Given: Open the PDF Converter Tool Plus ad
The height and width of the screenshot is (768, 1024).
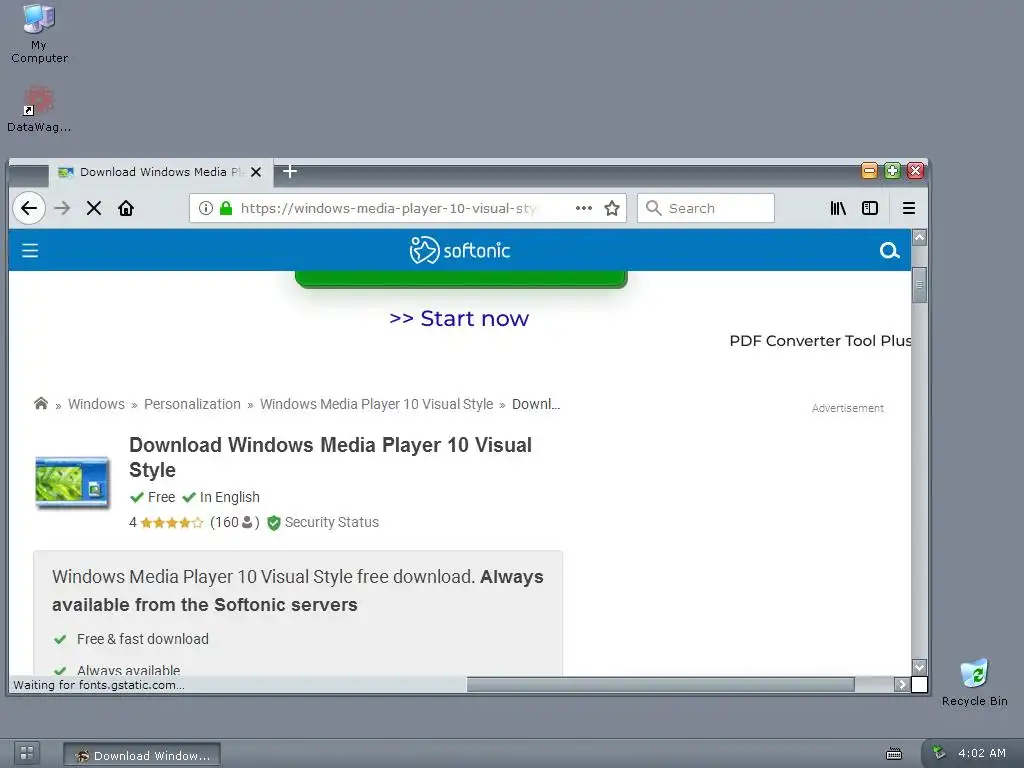Looking at the screenshot, I should pyautogui.click(x=820, y=341).
